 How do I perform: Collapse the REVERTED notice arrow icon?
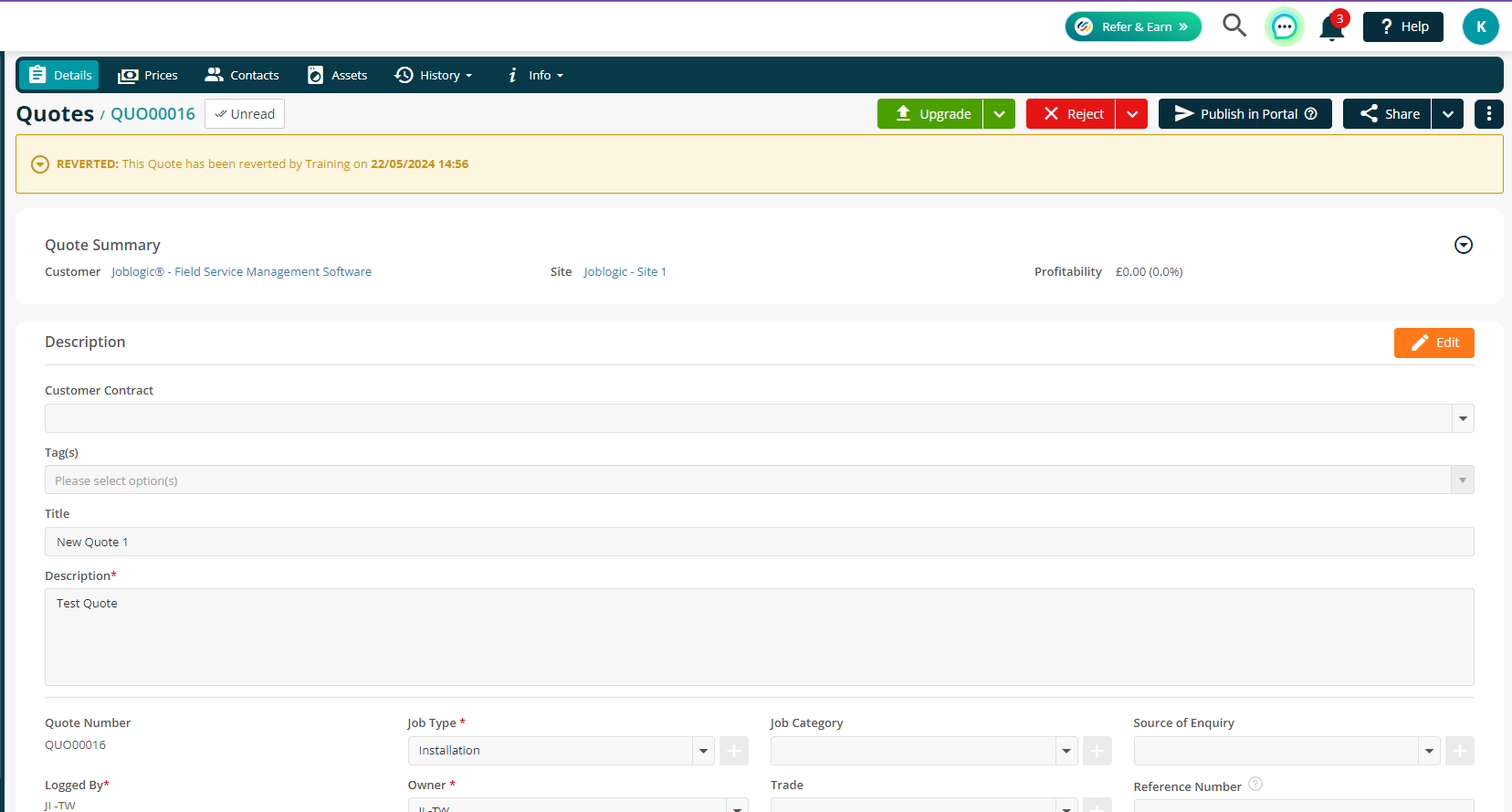coord(40,164)
